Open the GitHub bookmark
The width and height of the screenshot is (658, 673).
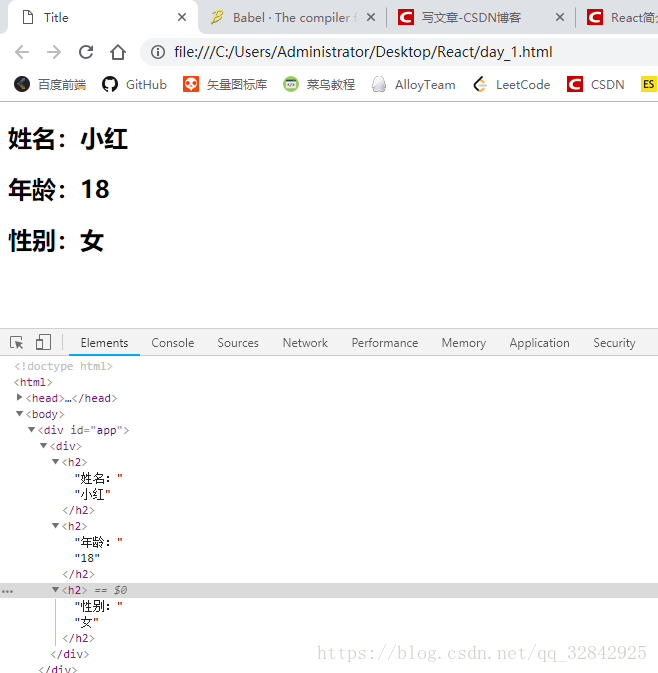click(134, 85)
